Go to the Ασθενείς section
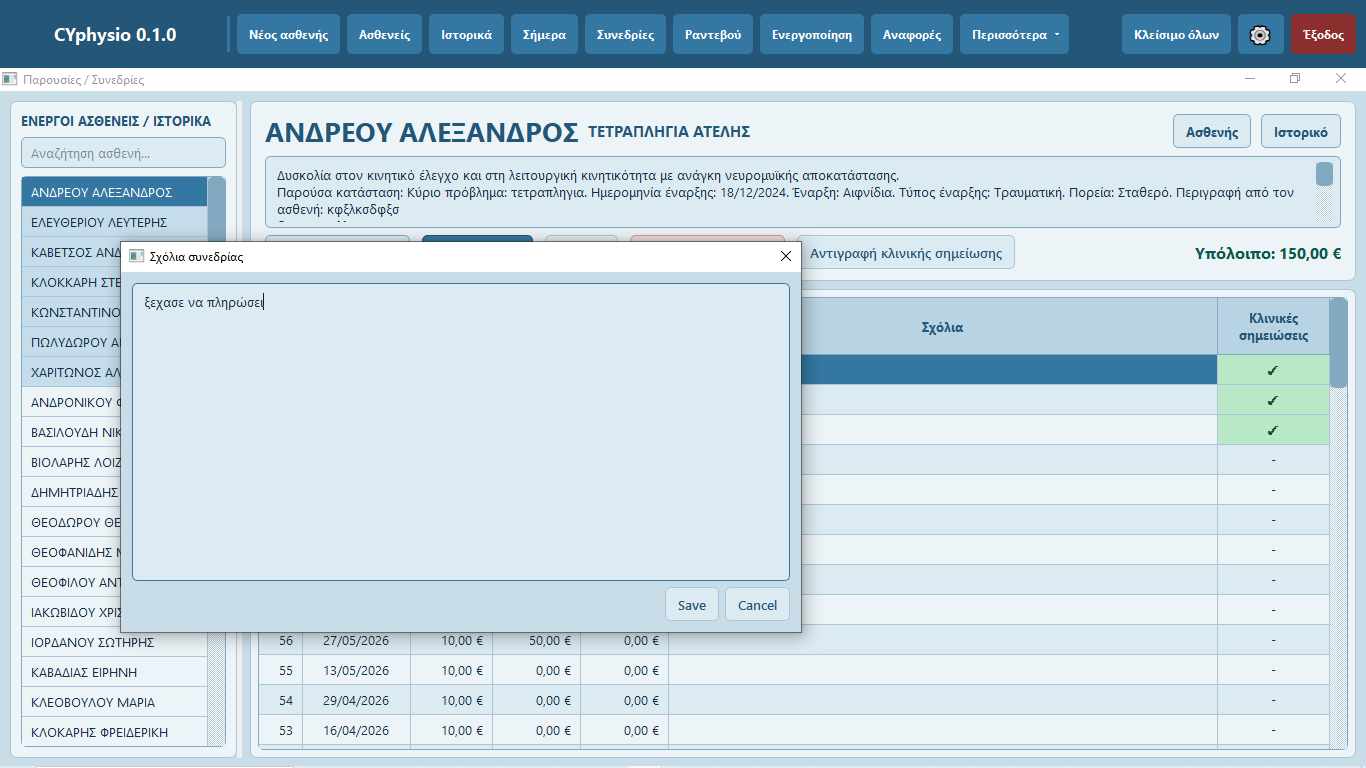The width and height of the screenshot is (1366, 768). pyautogui.click(x=384, y=34)
